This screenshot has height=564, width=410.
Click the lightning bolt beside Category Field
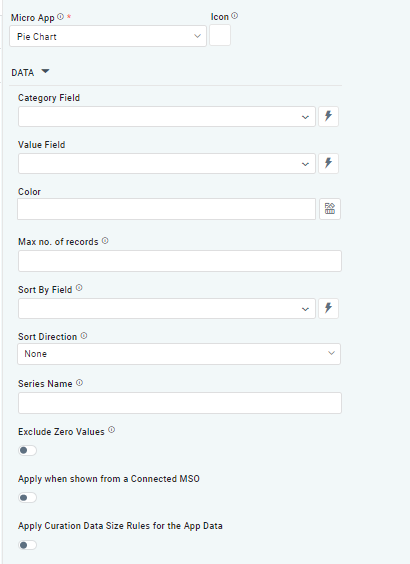tap(328, 116)
